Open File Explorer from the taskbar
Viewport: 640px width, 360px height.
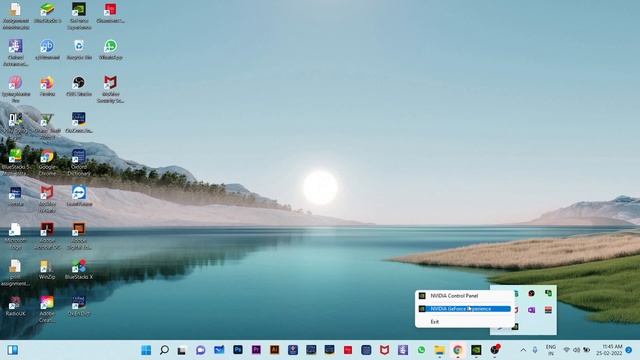coord(440,350)
